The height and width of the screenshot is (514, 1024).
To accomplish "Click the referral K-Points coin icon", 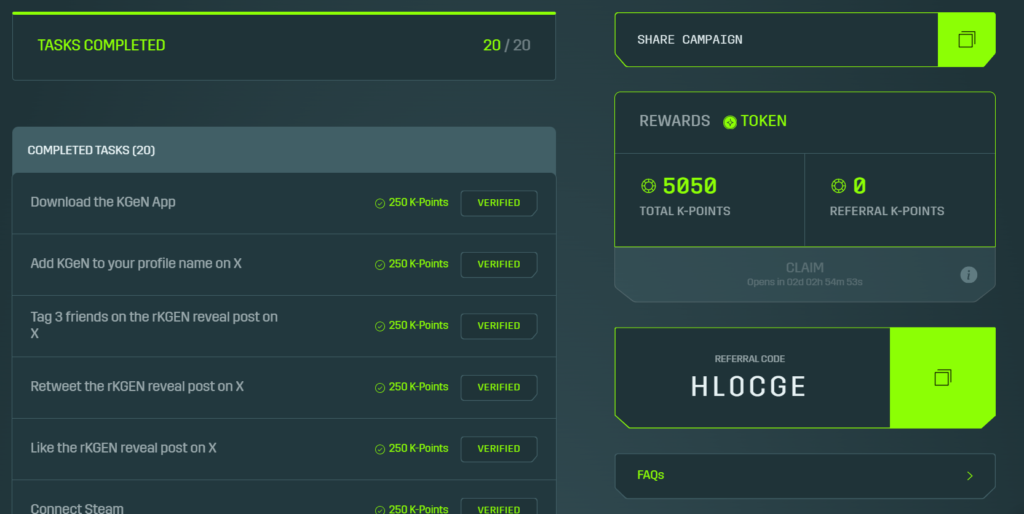I will click(839, 186).
